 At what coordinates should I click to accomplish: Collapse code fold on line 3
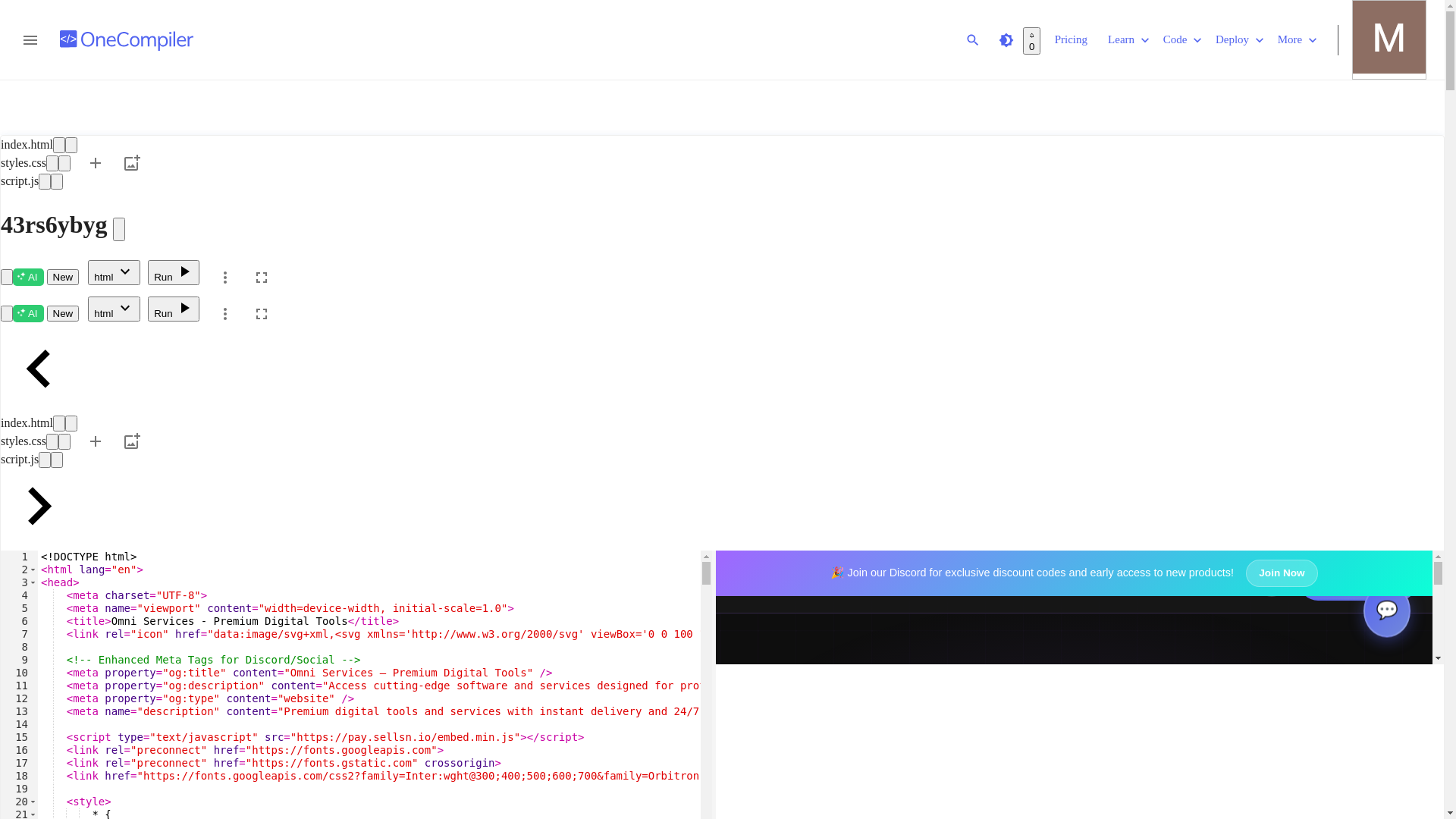33,583
